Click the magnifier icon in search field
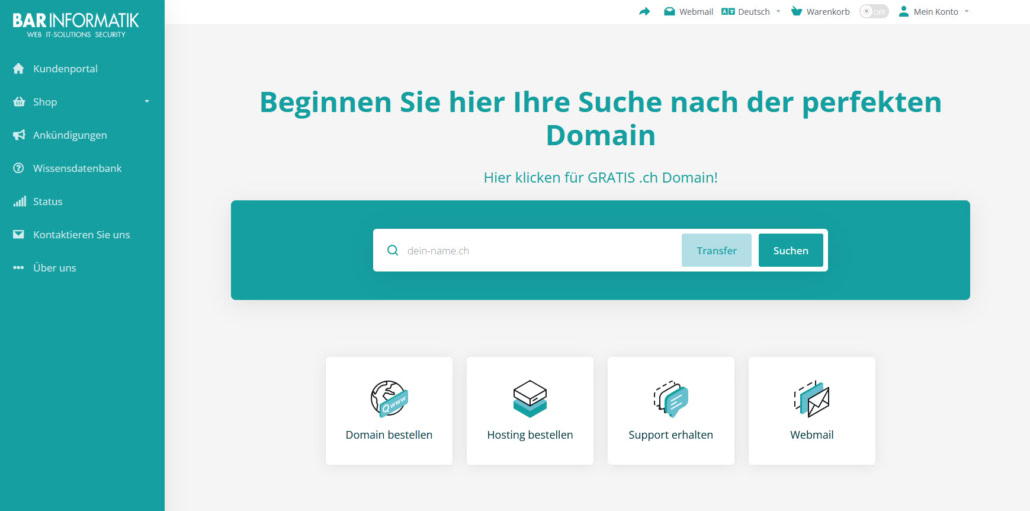The width and height of the screenshot is (1030, 511). tap(392, 251)
